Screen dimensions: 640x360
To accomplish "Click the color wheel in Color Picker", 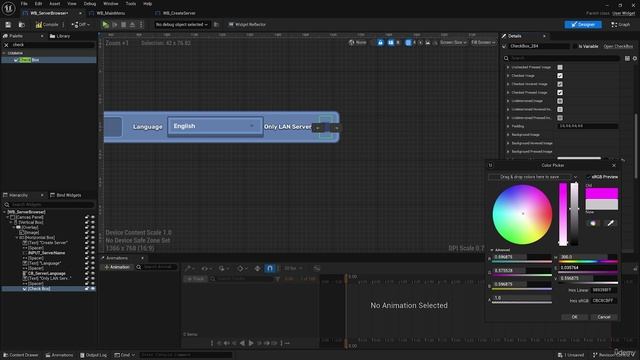I will [x=522, y=214].
